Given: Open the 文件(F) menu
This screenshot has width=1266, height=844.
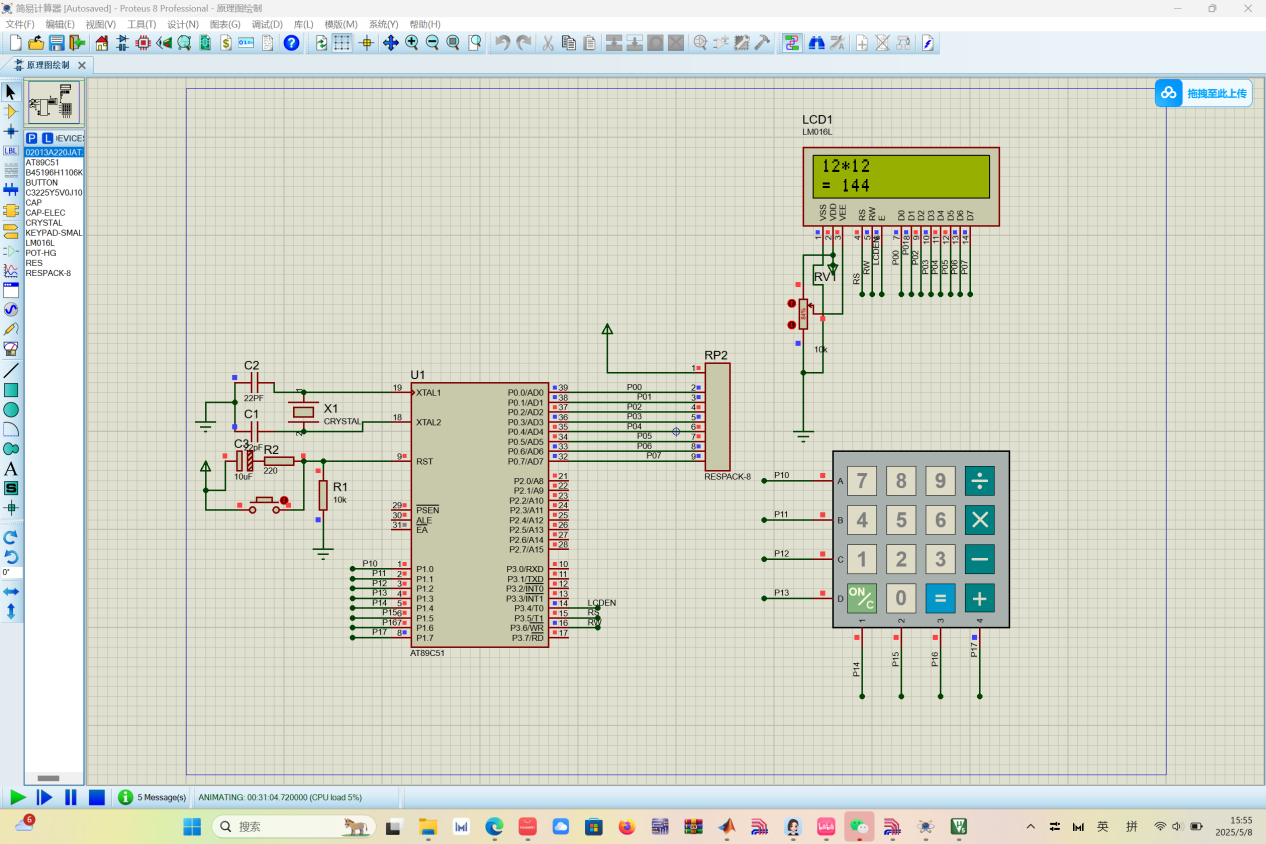Looking at the screenshot, I should [x=20, y=24].
